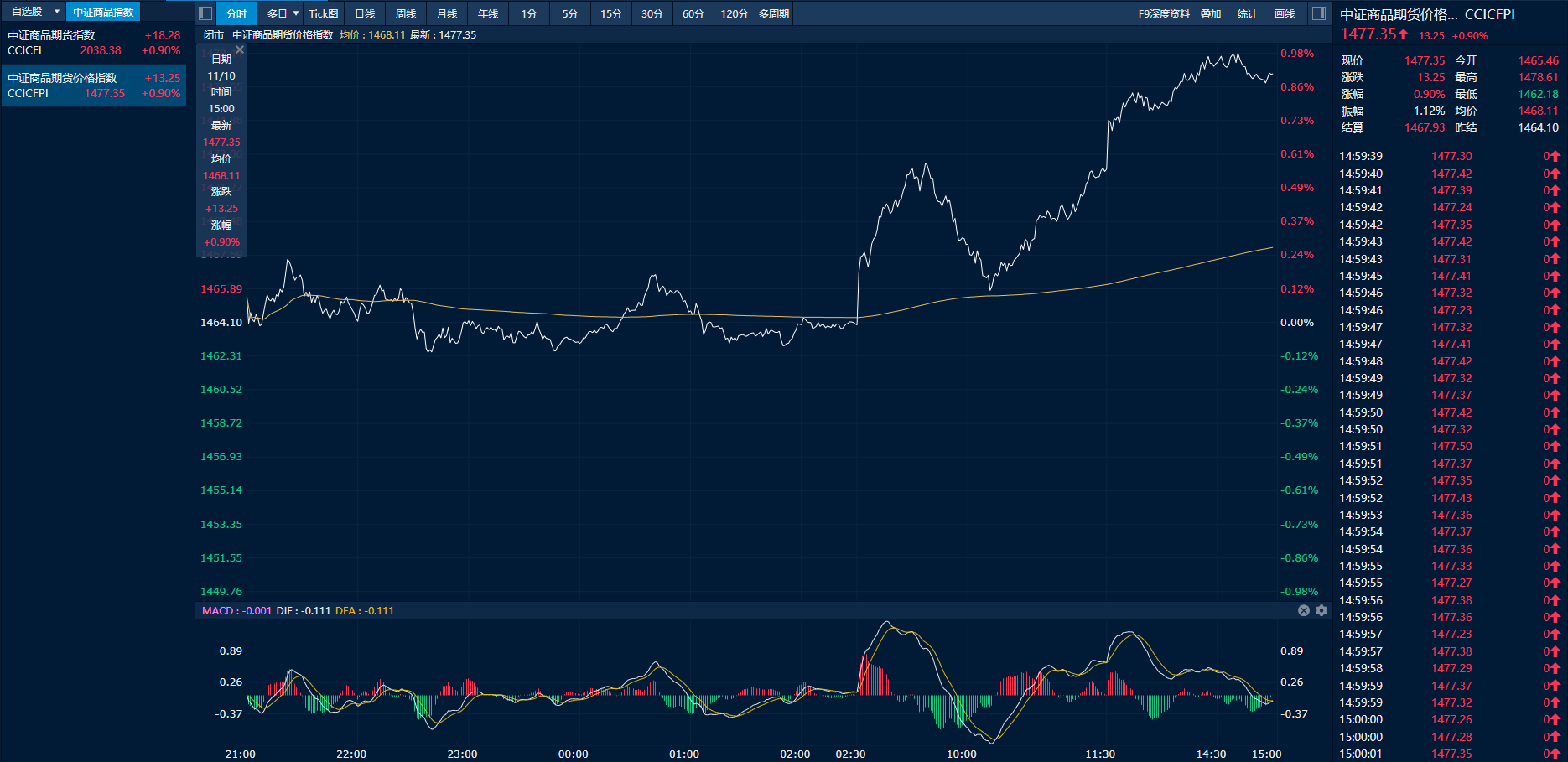This screenshot has width=1568, height=762.
Task: Select the 15分 period
Action: 610,13
